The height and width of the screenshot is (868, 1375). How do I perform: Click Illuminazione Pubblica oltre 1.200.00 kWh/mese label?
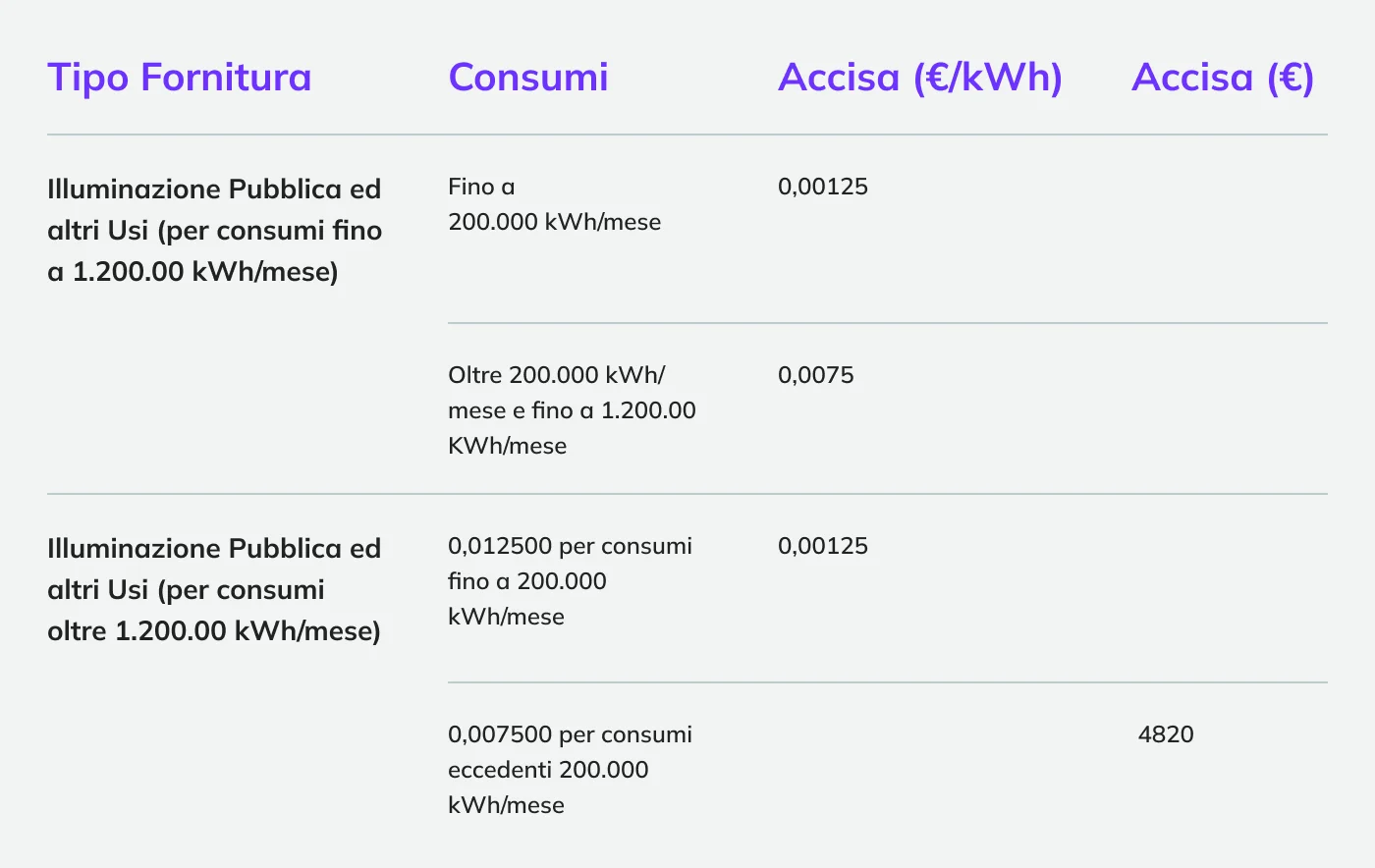[x=214, y=589]
